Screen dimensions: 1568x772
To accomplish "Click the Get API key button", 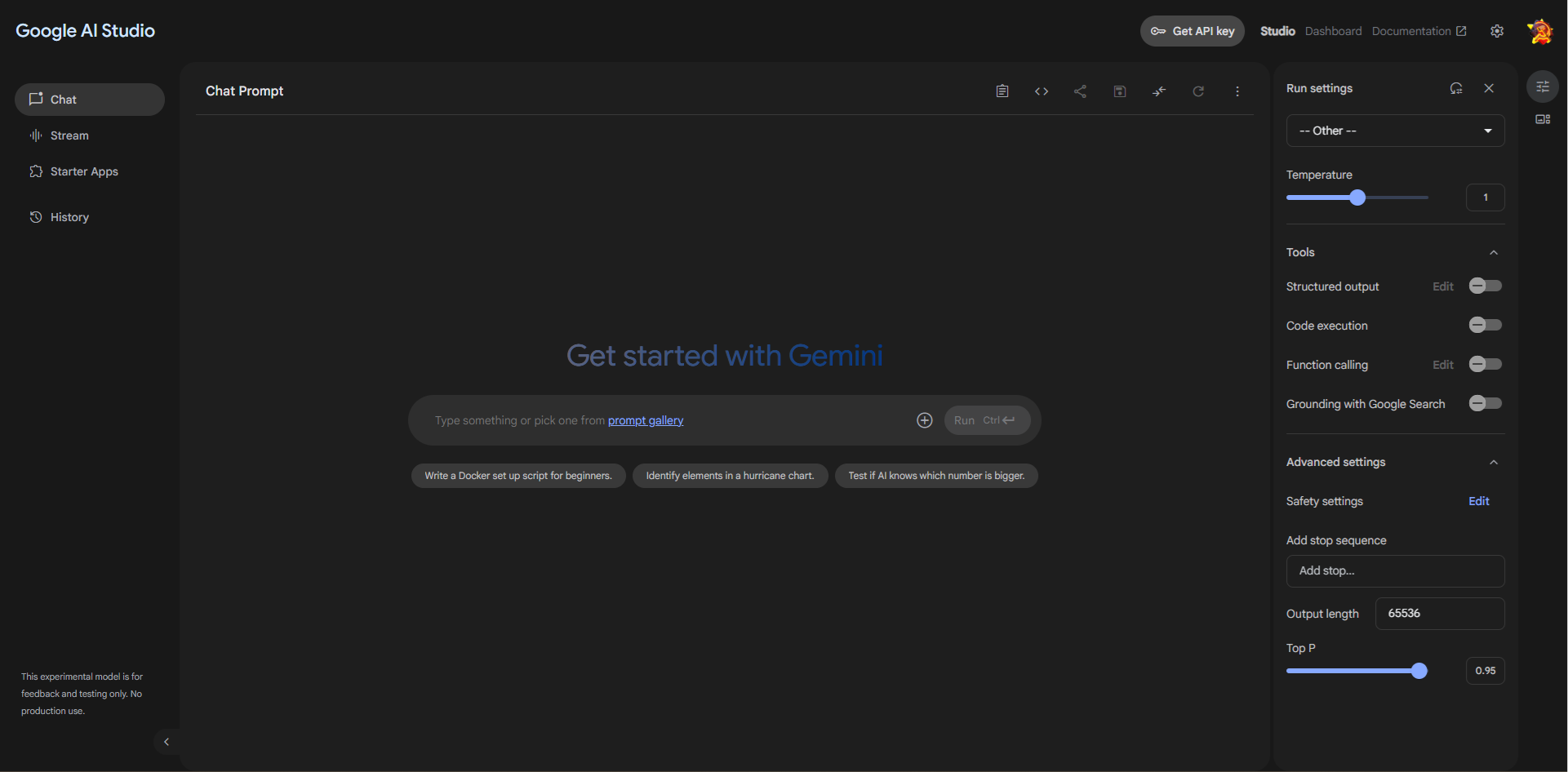I will coord(1192,31).
